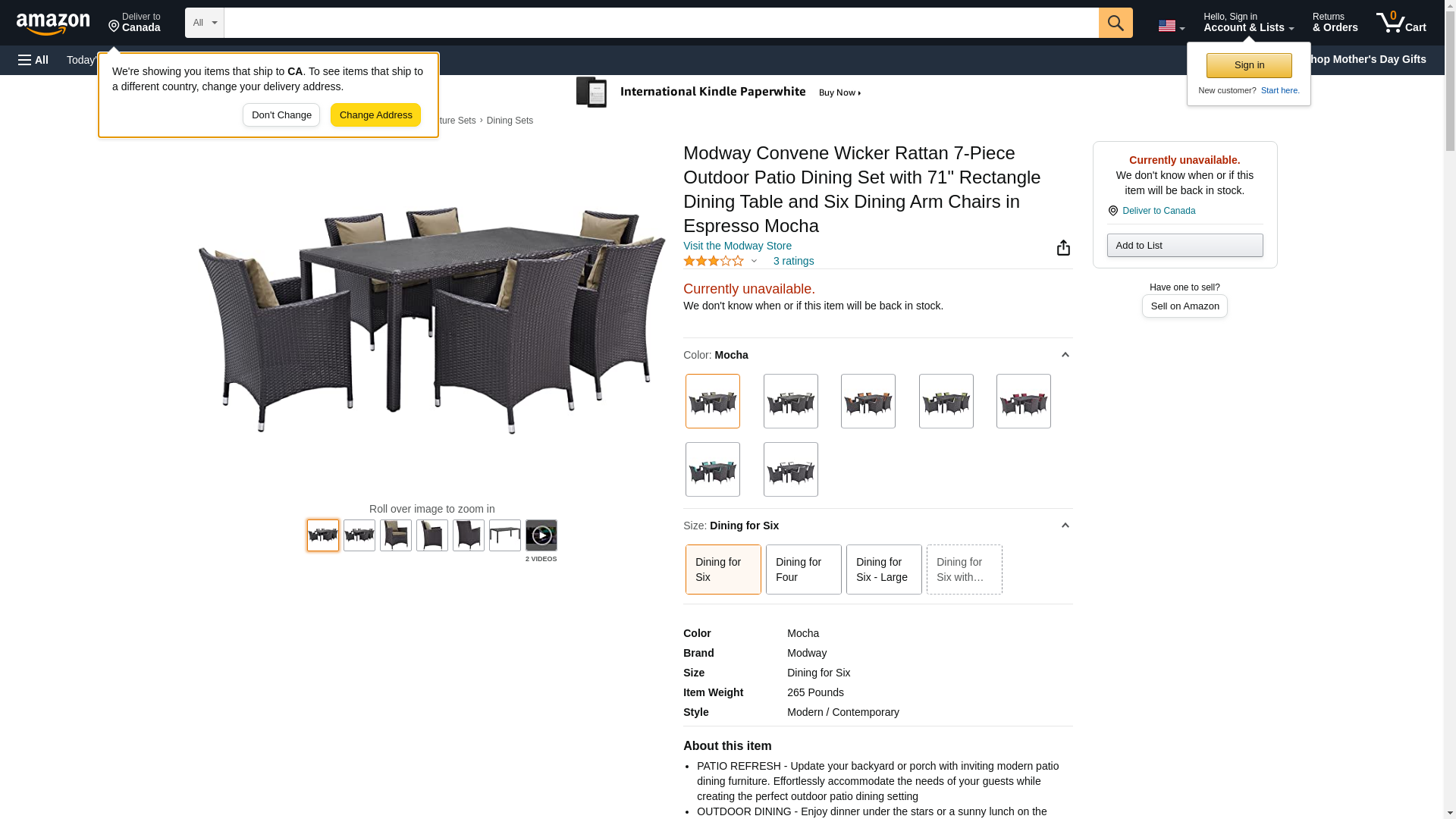
Task: Click the Amazon logo
Action: [x=53, y=24]
